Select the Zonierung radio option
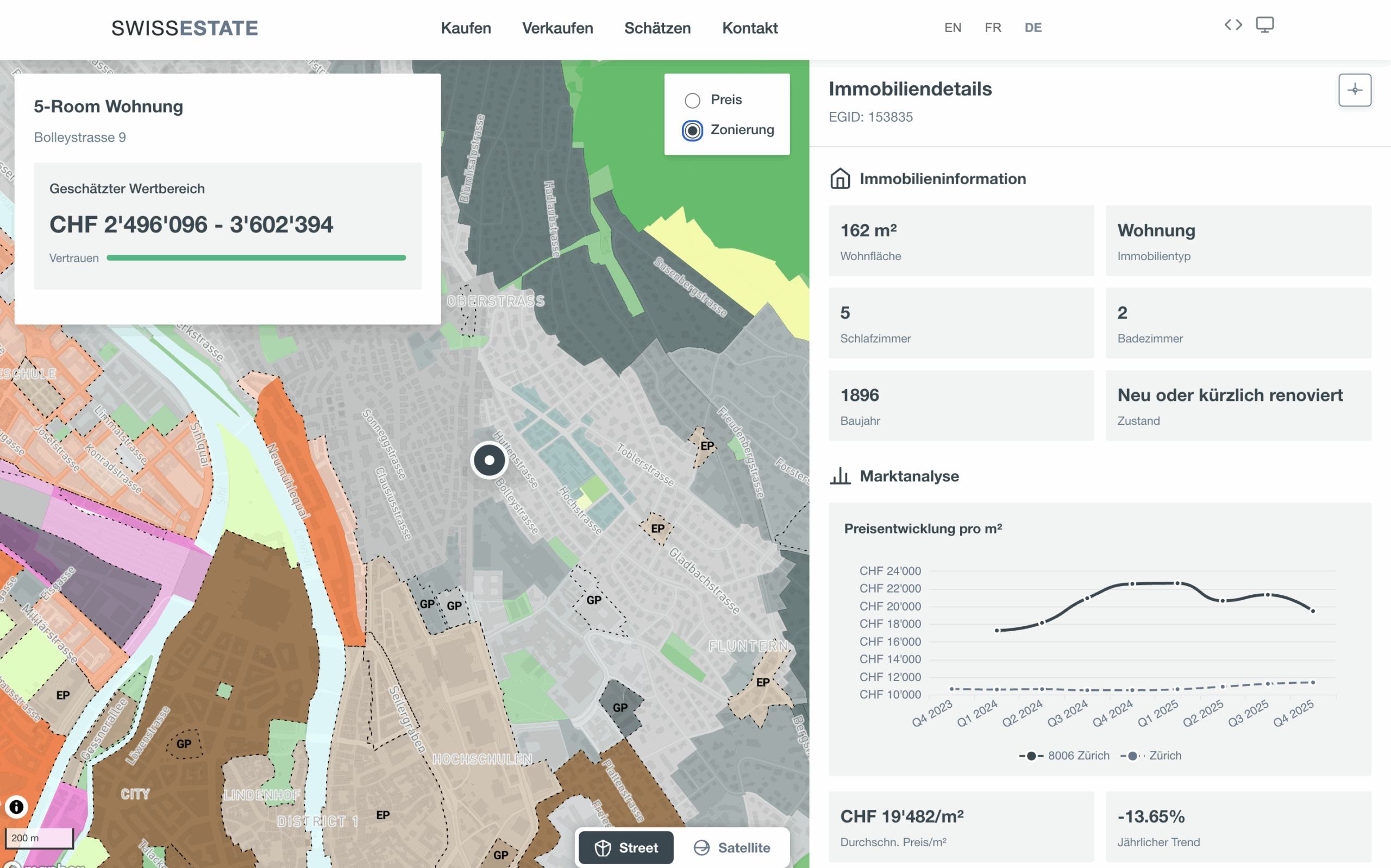 click(692, 130)
